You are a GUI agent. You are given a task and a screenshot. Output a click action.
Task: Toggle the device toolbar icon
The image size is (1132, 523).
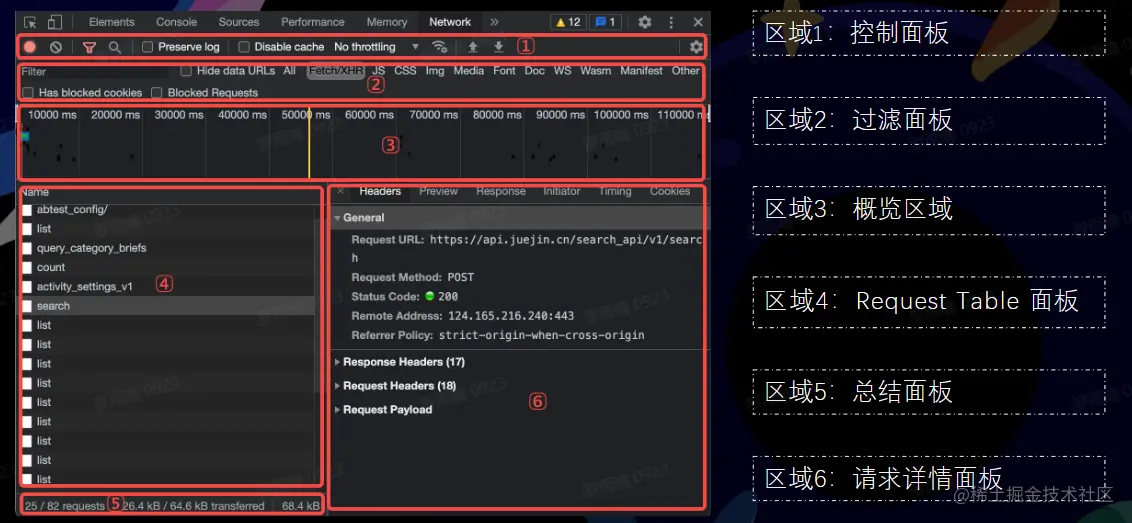click(56, 22)
